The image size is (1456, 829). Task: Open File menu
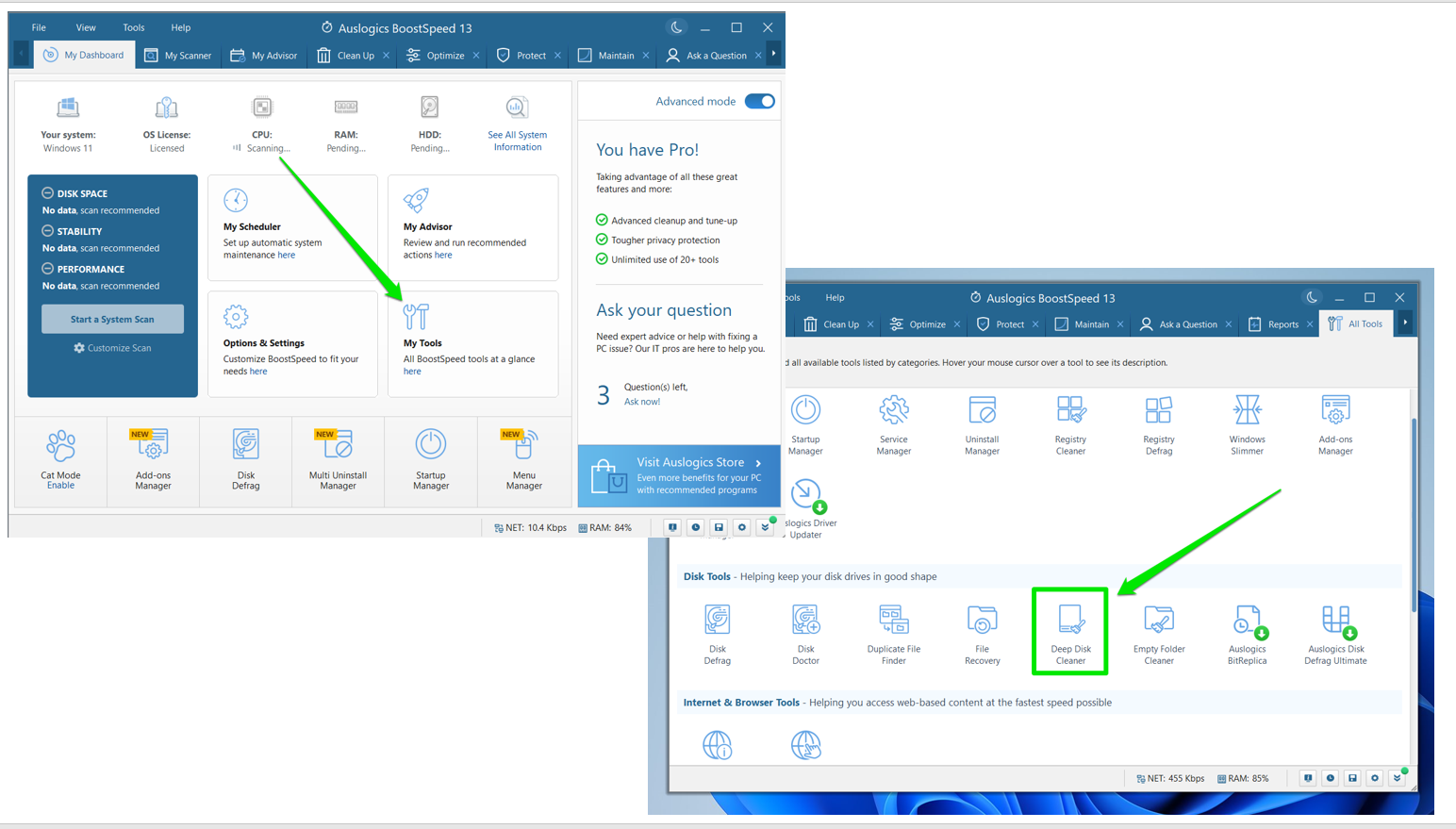(39, 27)
